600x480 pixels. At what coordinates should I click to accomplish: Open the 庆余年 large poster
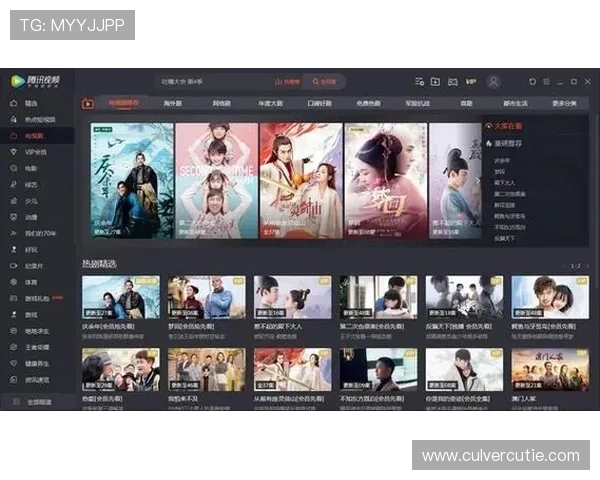132,181
